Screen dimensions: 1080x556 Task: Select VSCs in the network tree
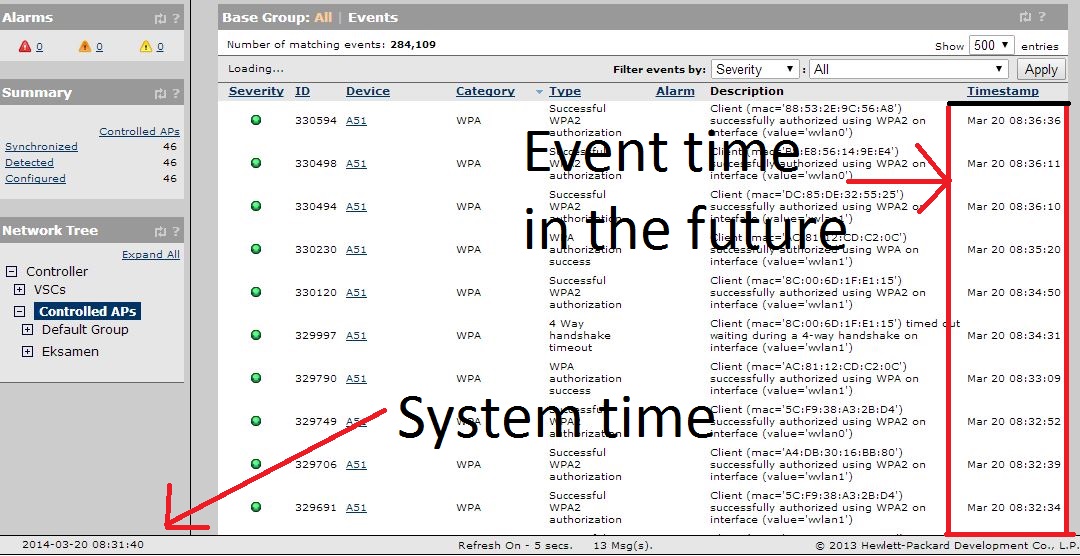tap(50, 289)
